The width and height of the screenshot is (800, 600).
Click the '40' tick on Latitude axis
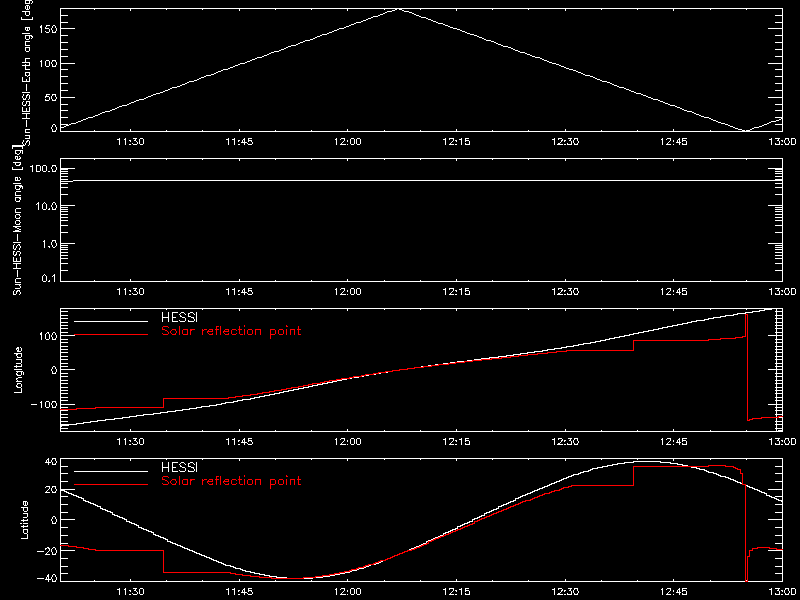(51, 462)
